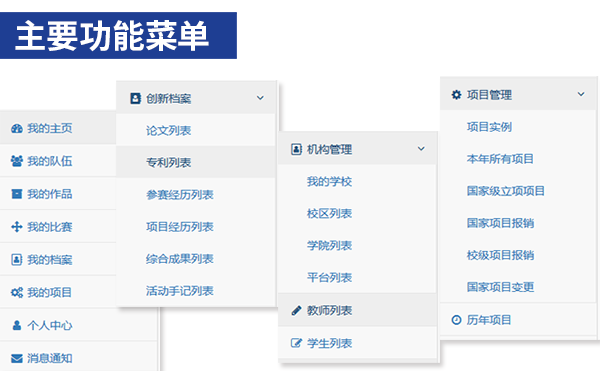This screenshot has height=371, width=600.
Task: Select 专利列表 submenu item
Action: pyautogui.click(x=196, y=163)
